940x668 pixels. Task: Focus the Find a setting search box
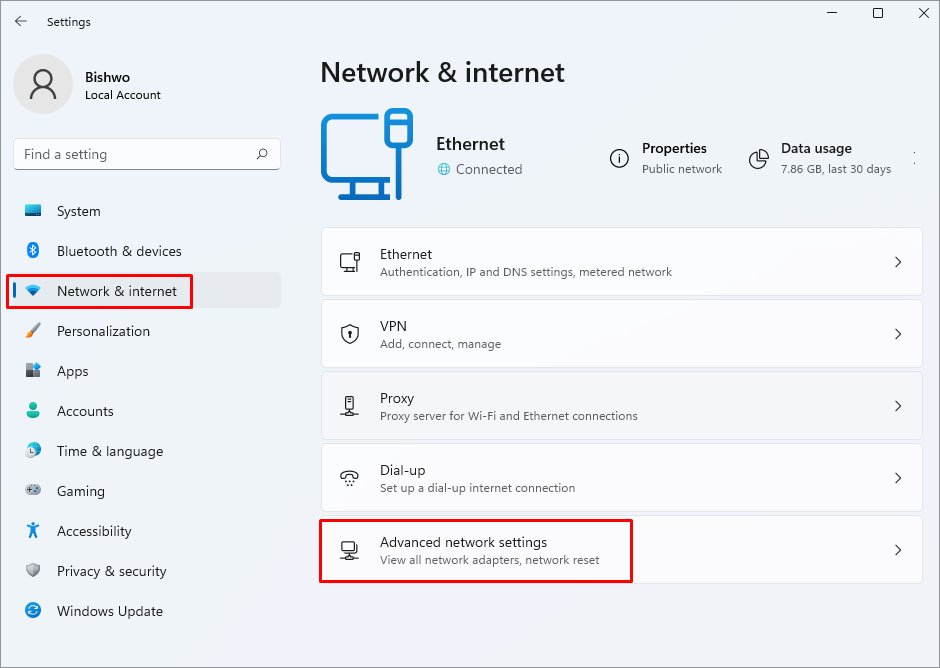pos(147,154)
